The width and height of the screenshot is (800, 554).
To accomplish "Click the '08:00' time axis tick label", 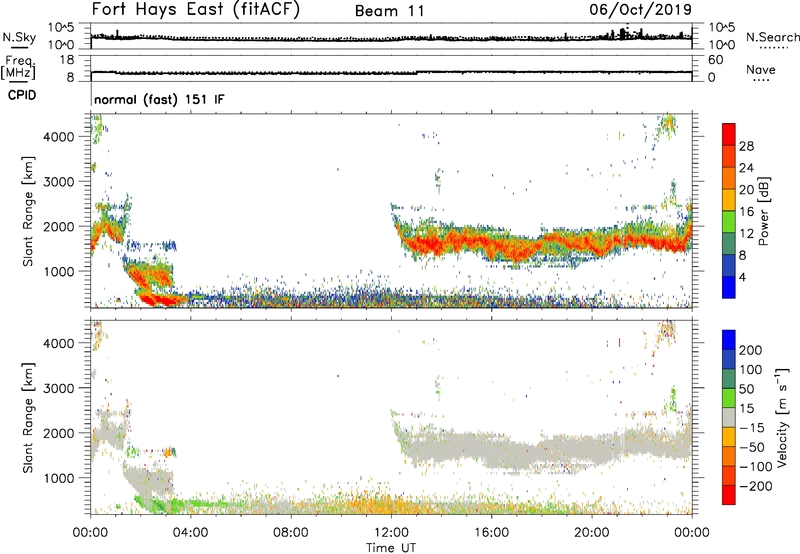I will coord(291,533).
